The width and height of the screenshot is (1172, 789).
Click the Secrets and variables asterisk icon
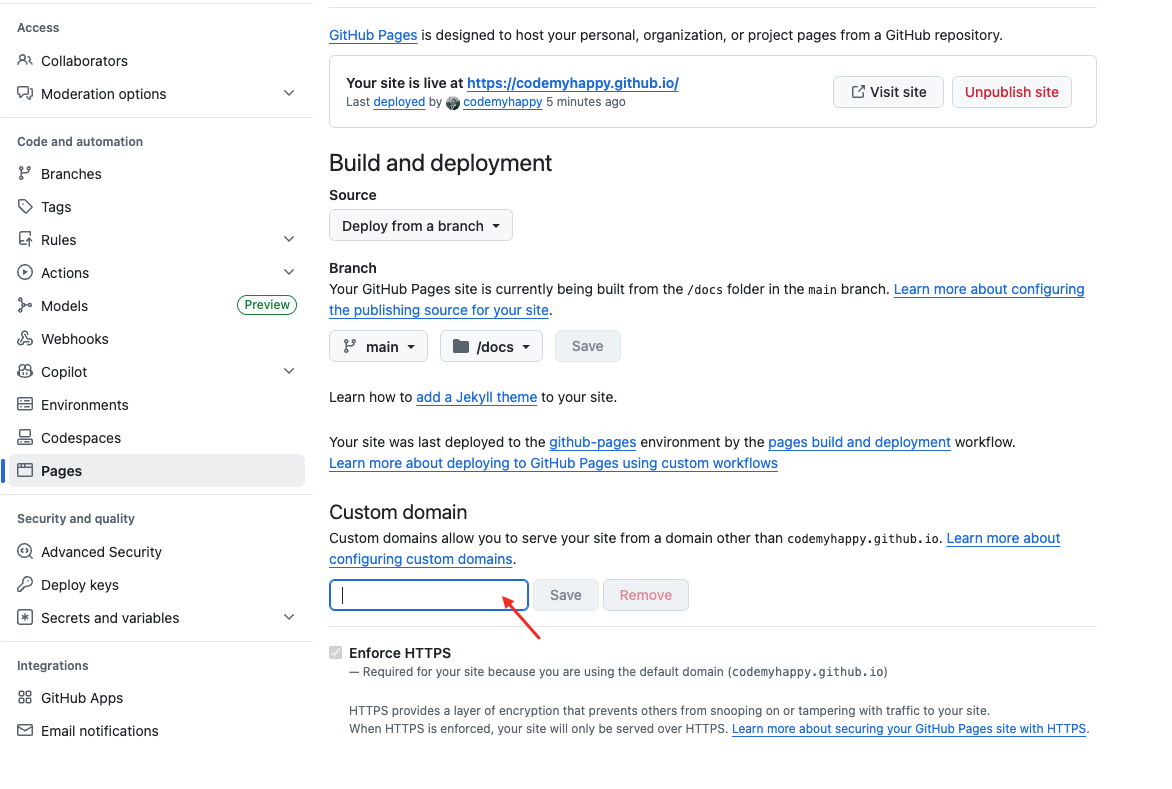(x=25, y=617)
